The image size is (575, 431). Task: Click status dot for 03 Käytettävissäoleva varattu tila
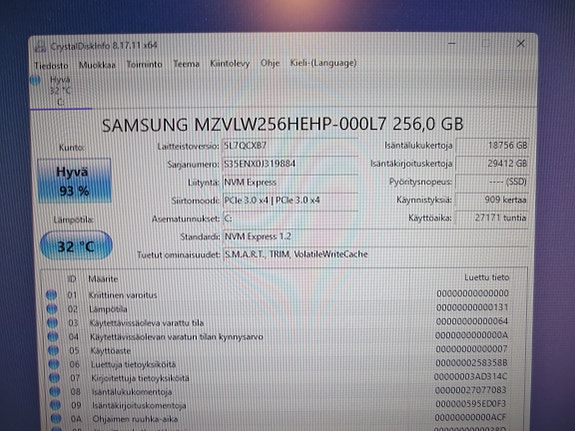52,323
